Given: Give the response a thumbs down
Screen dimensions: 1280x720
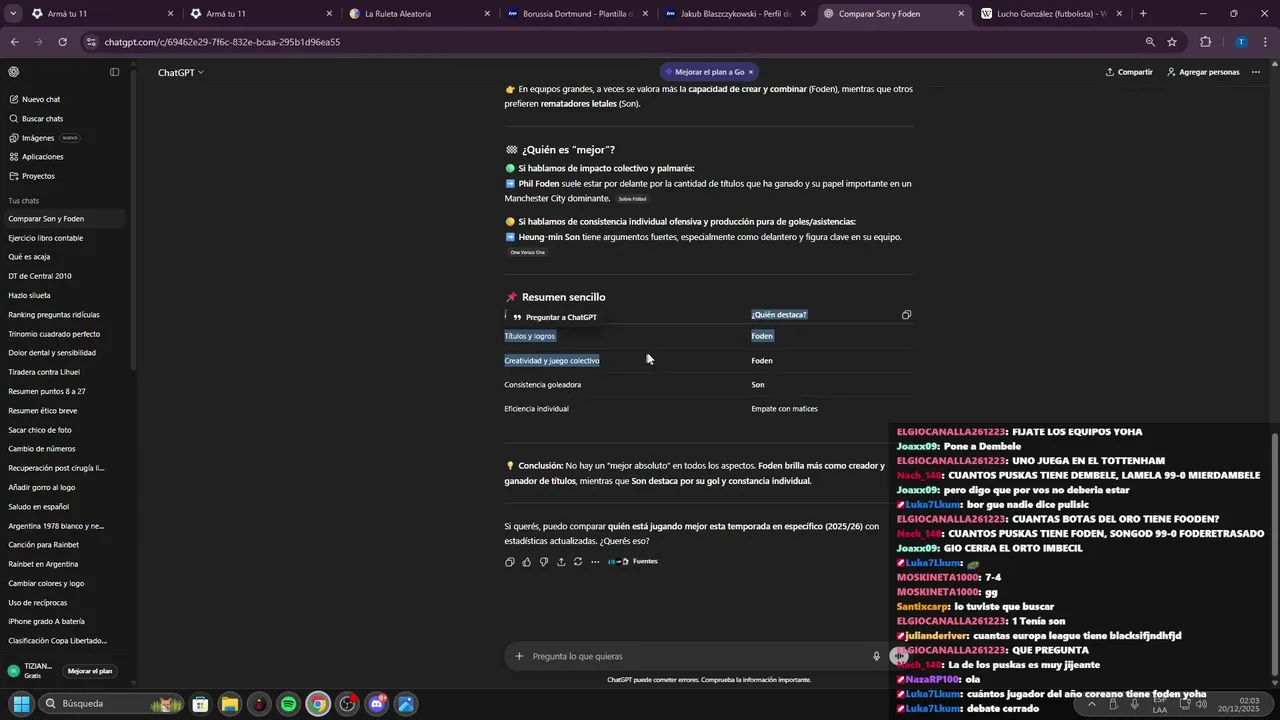Looking at the screenshot, I should tap(544, 562).
